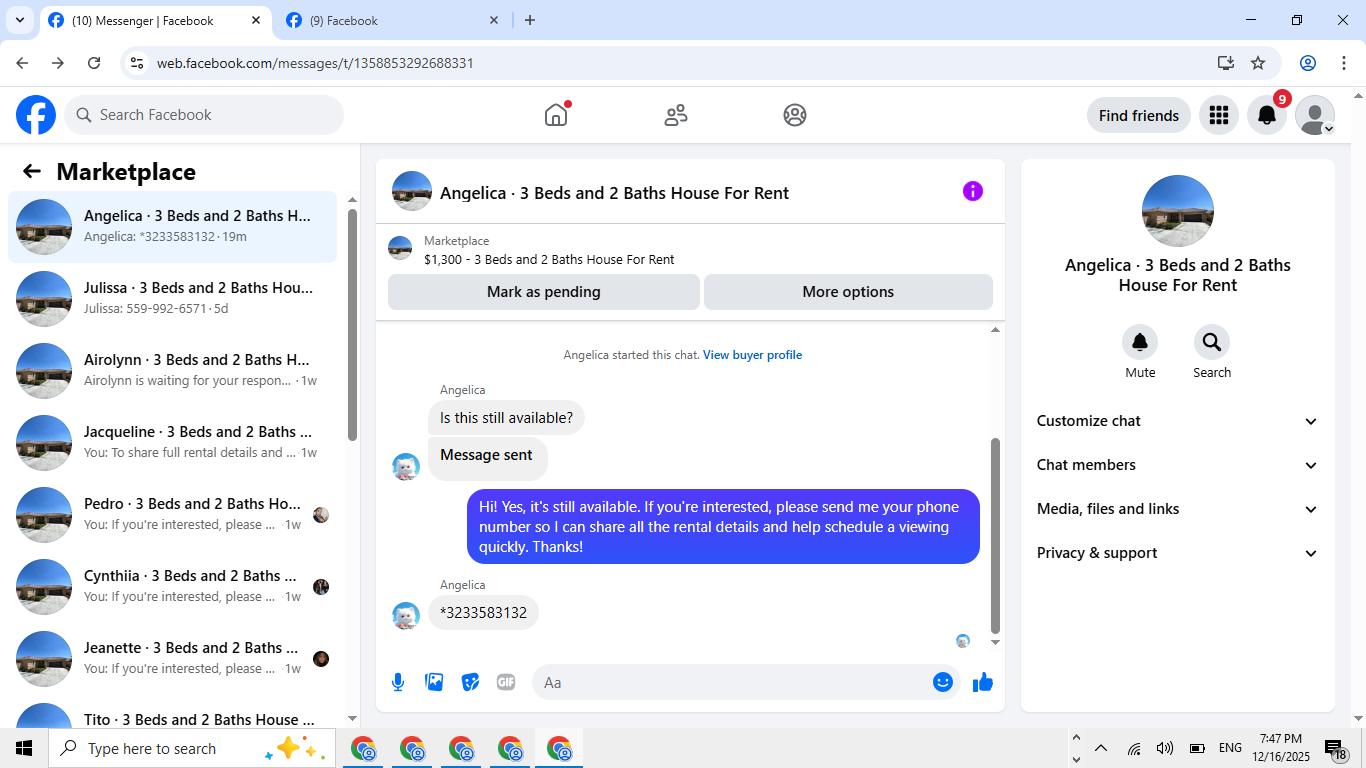Choose a sticker icon in the composer
1366x768 pixels.
click(470, 682)
